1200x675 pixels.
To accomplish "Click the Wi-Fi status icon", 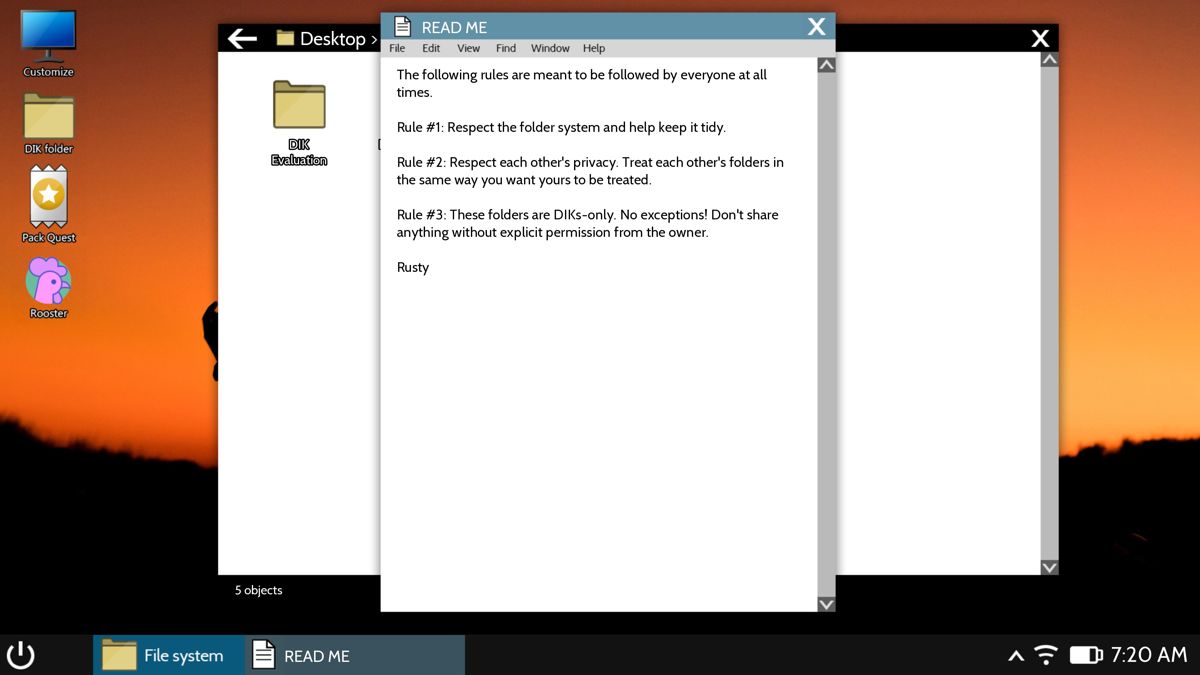I will coord(1046,655).
